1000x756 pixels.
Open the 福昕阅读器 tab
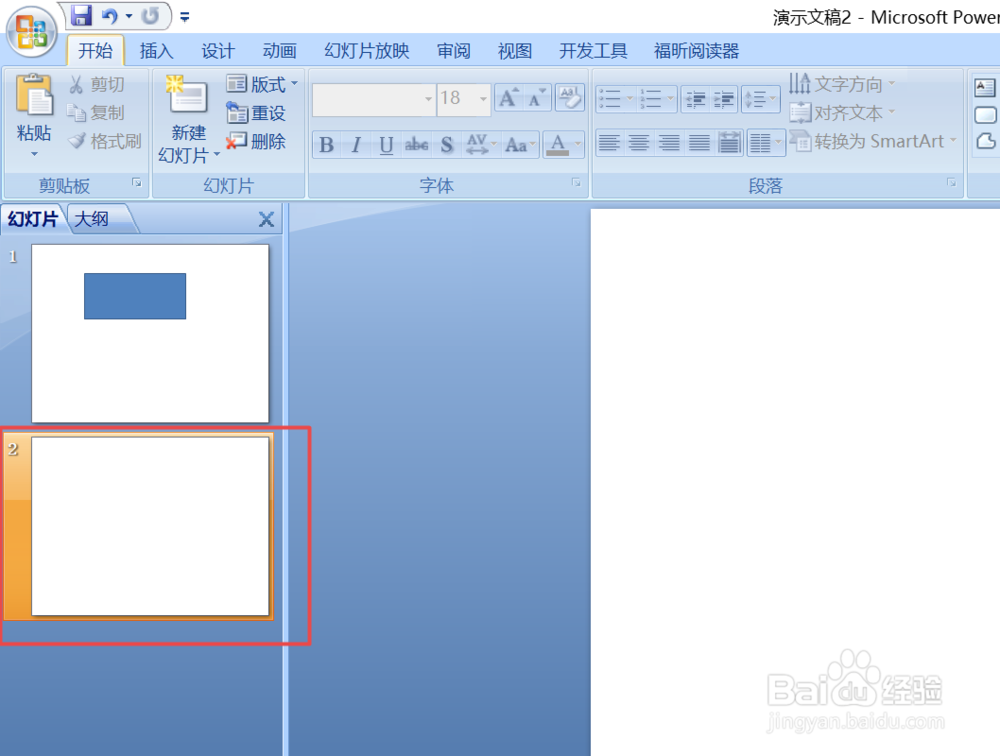click(696, 50)
